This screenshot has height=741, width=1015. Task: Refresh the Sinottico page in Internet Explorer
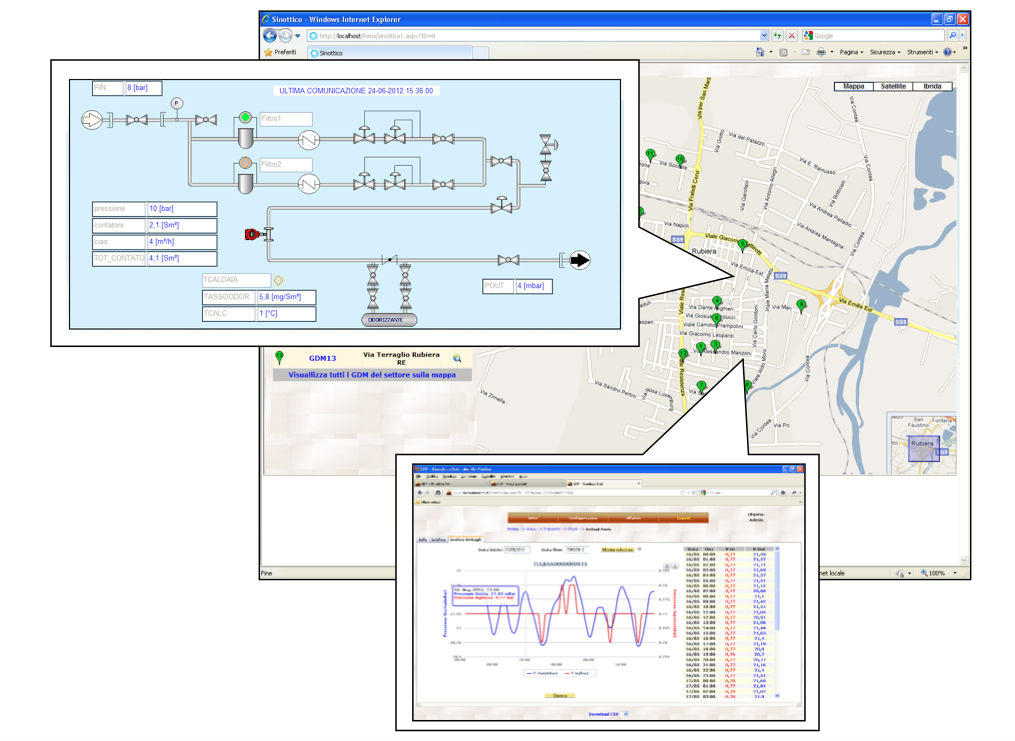pos(777,36)
